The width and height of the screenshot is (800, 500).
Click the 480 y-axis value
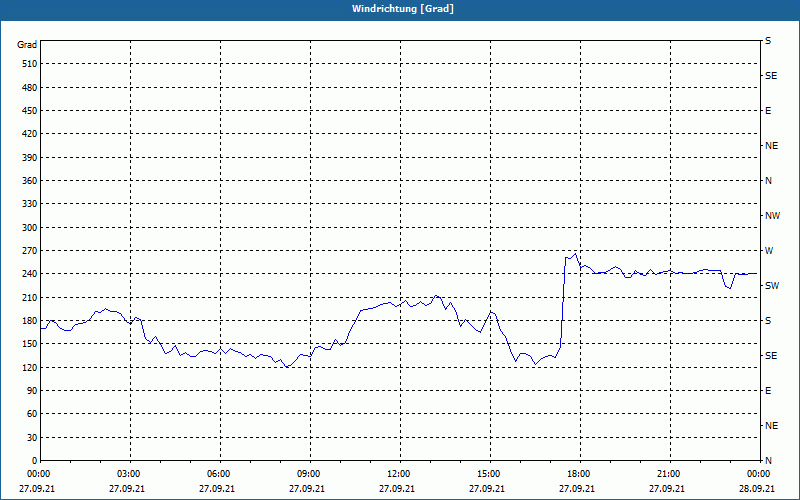[29, 88]
